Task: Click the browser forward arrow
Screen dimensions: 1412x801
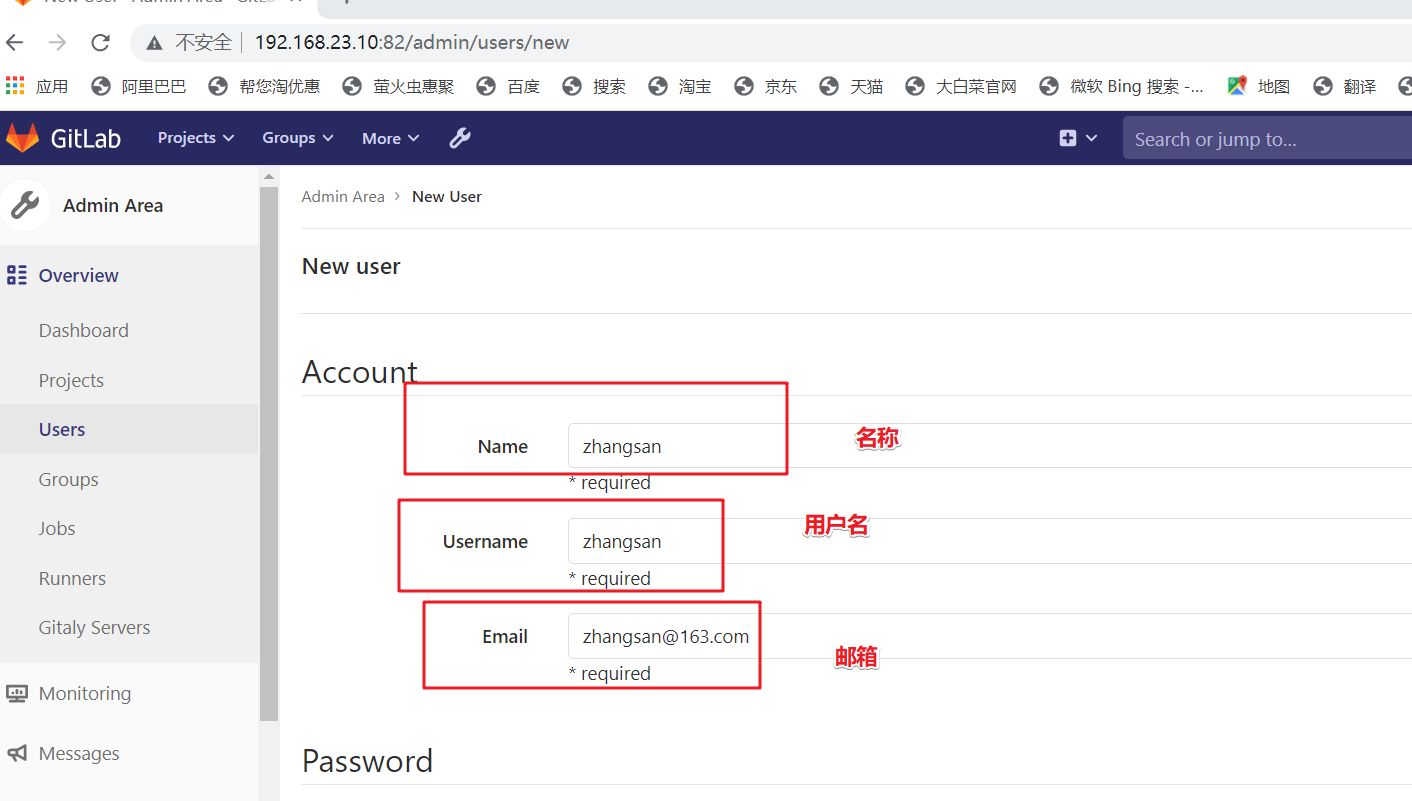Action: (57, 42)
